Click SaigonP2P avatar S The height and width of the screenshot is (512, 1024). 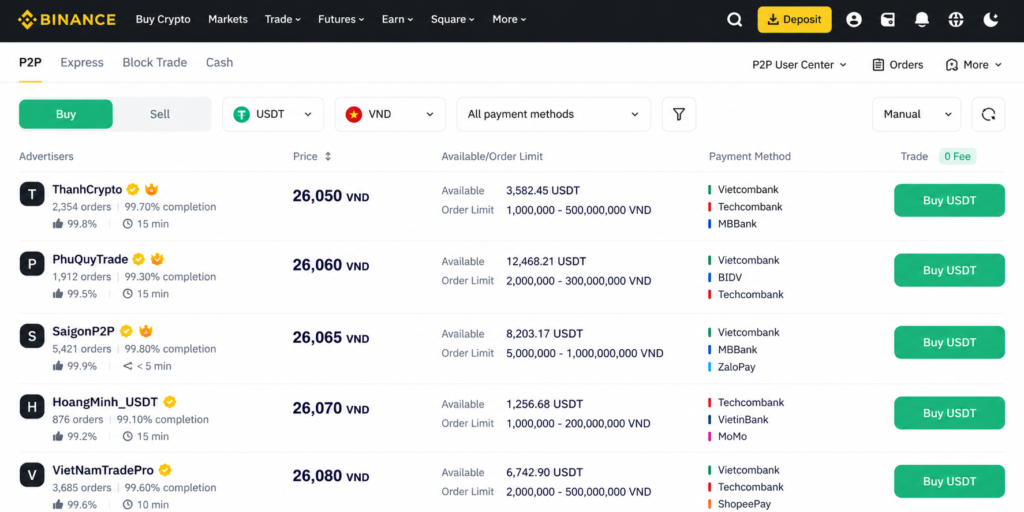[x=32, y=336]
